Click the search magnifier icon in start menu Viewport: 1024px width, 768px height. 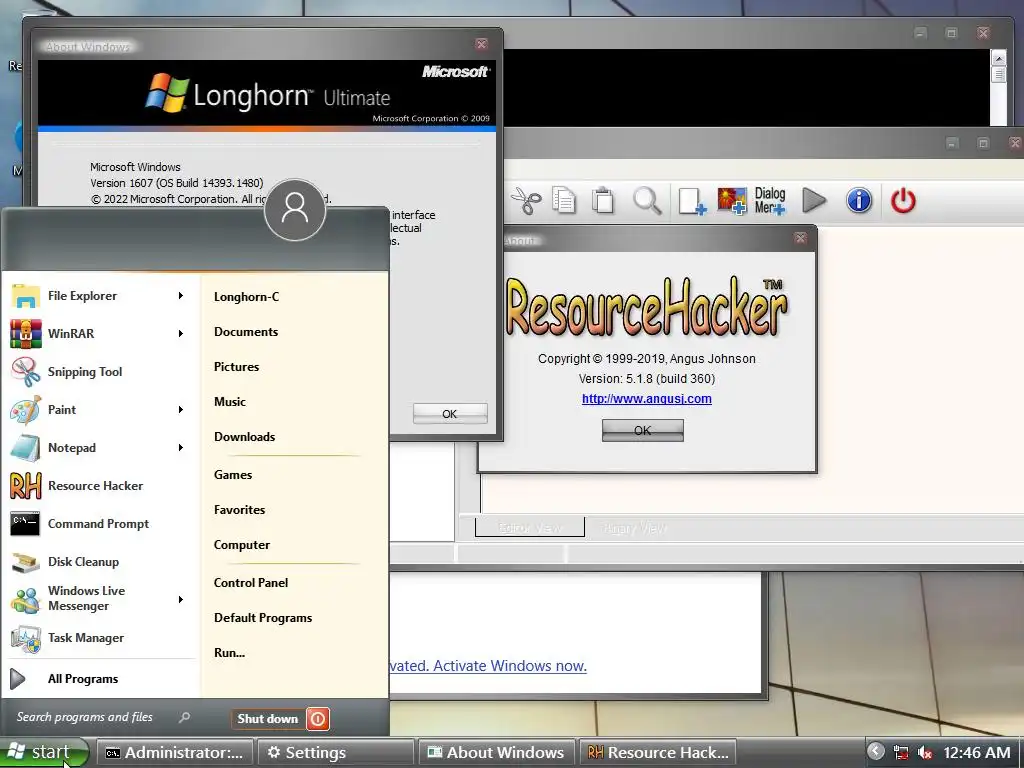(x=184, y=717)
